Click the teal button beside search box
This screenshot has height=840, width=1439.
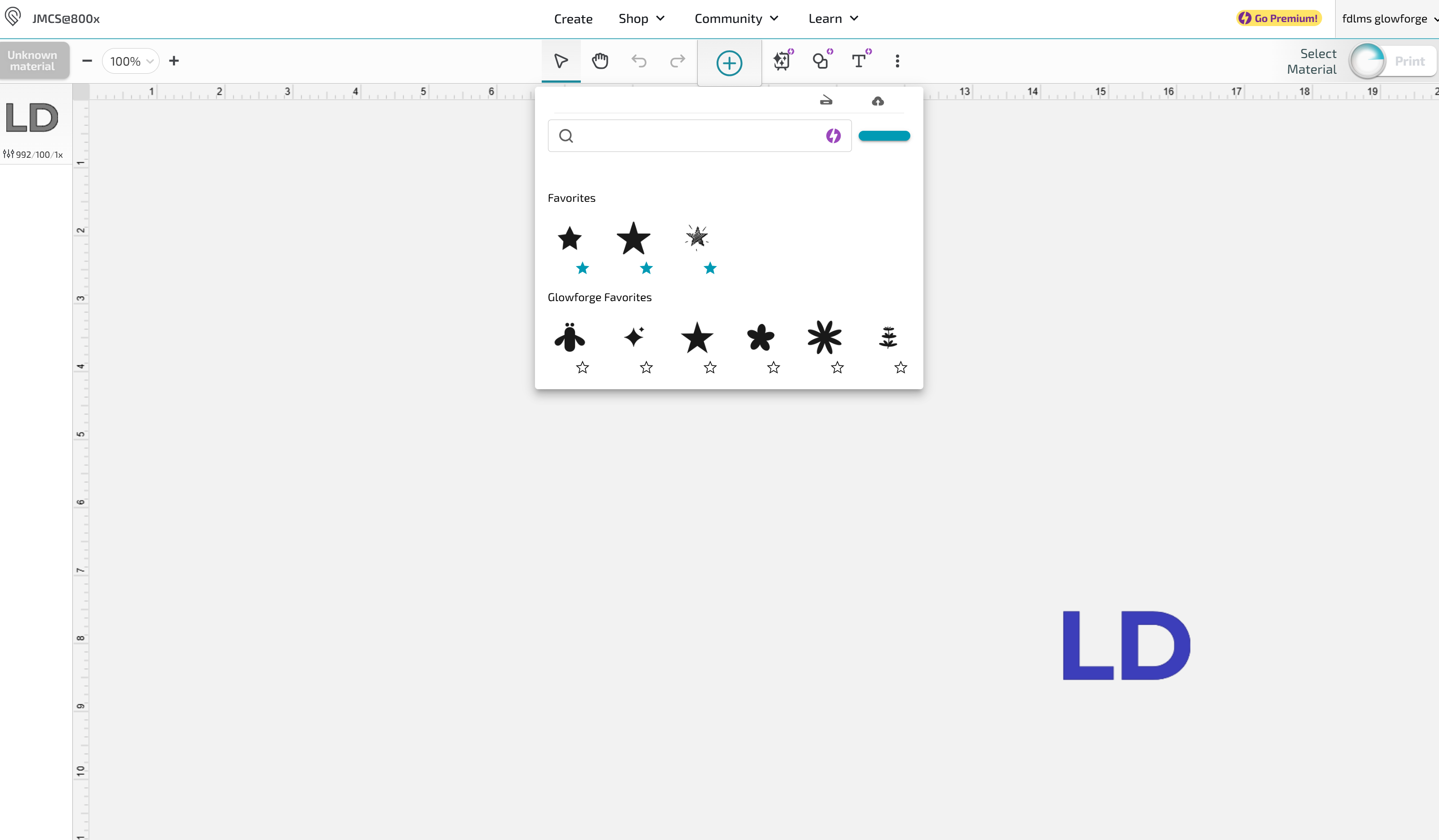click(884, 136)
